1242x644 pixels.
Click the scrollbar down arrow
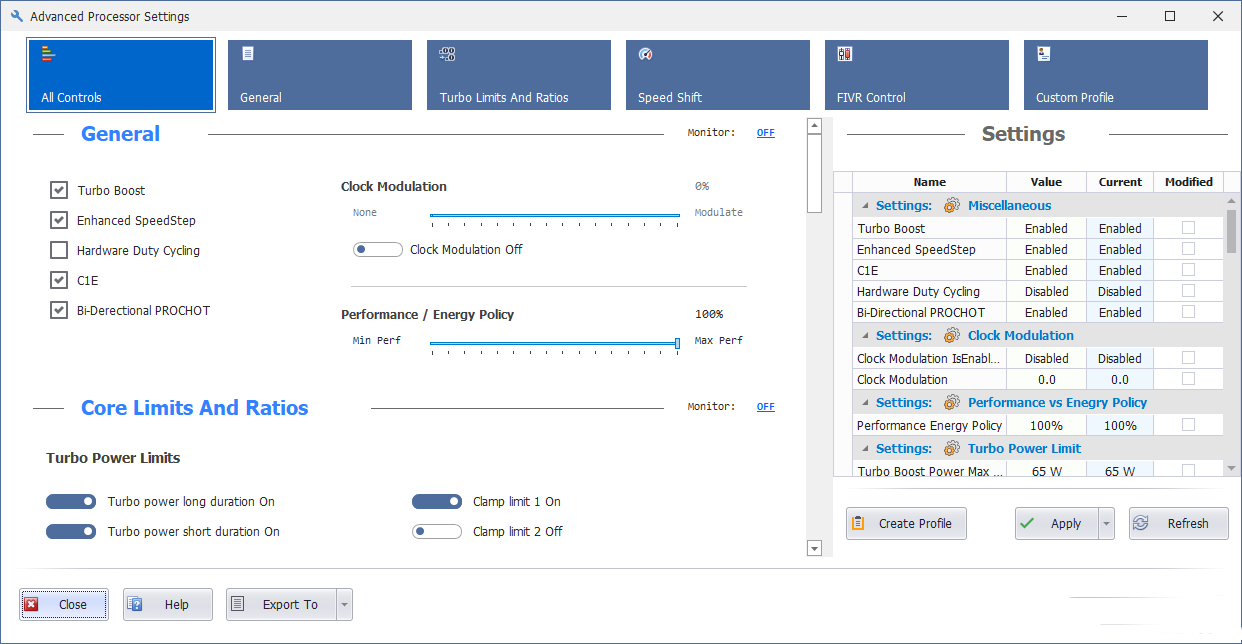coord(814,548)
